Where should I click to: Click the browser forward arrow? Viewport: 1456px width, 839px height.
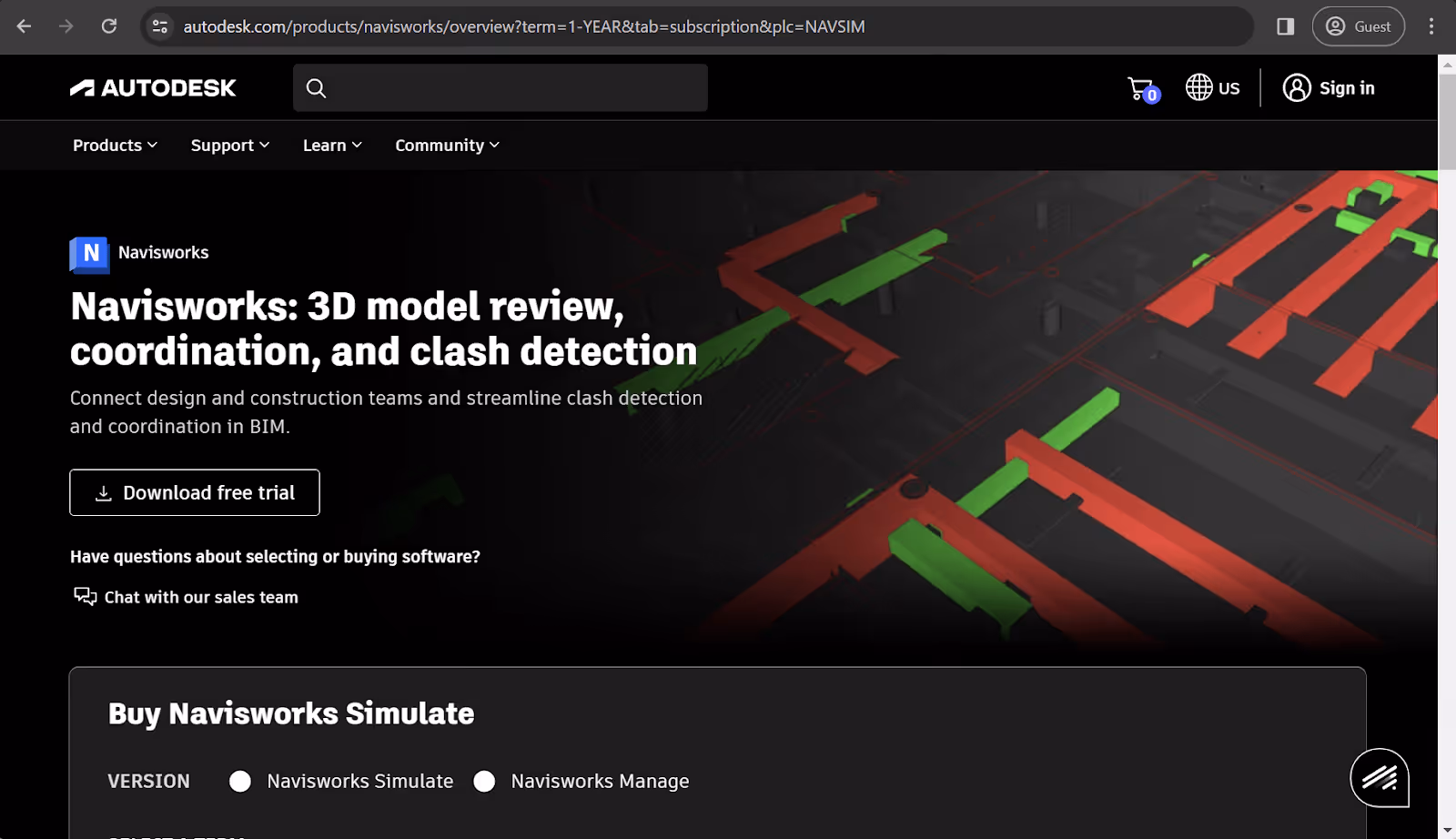coord(66,26)
